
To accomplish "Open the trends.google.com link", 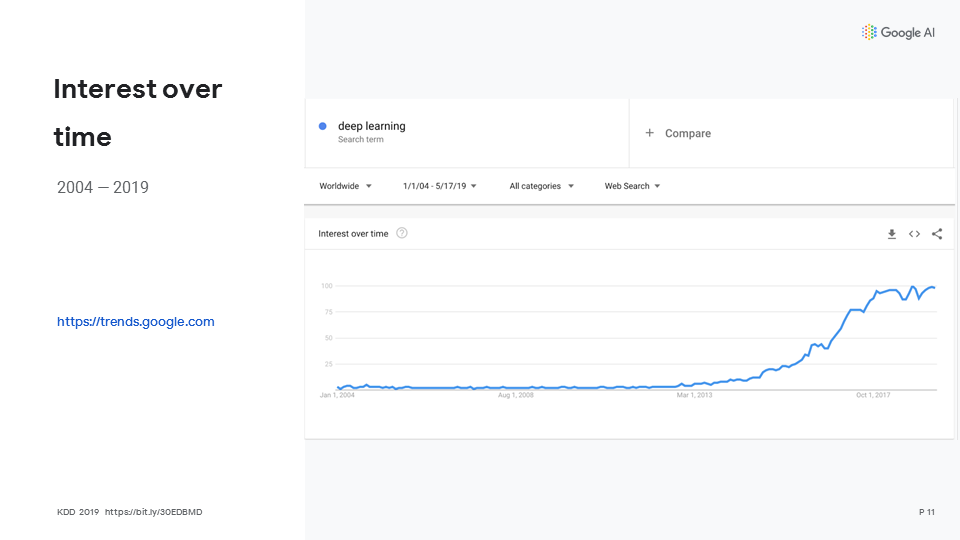I will 135,322.
